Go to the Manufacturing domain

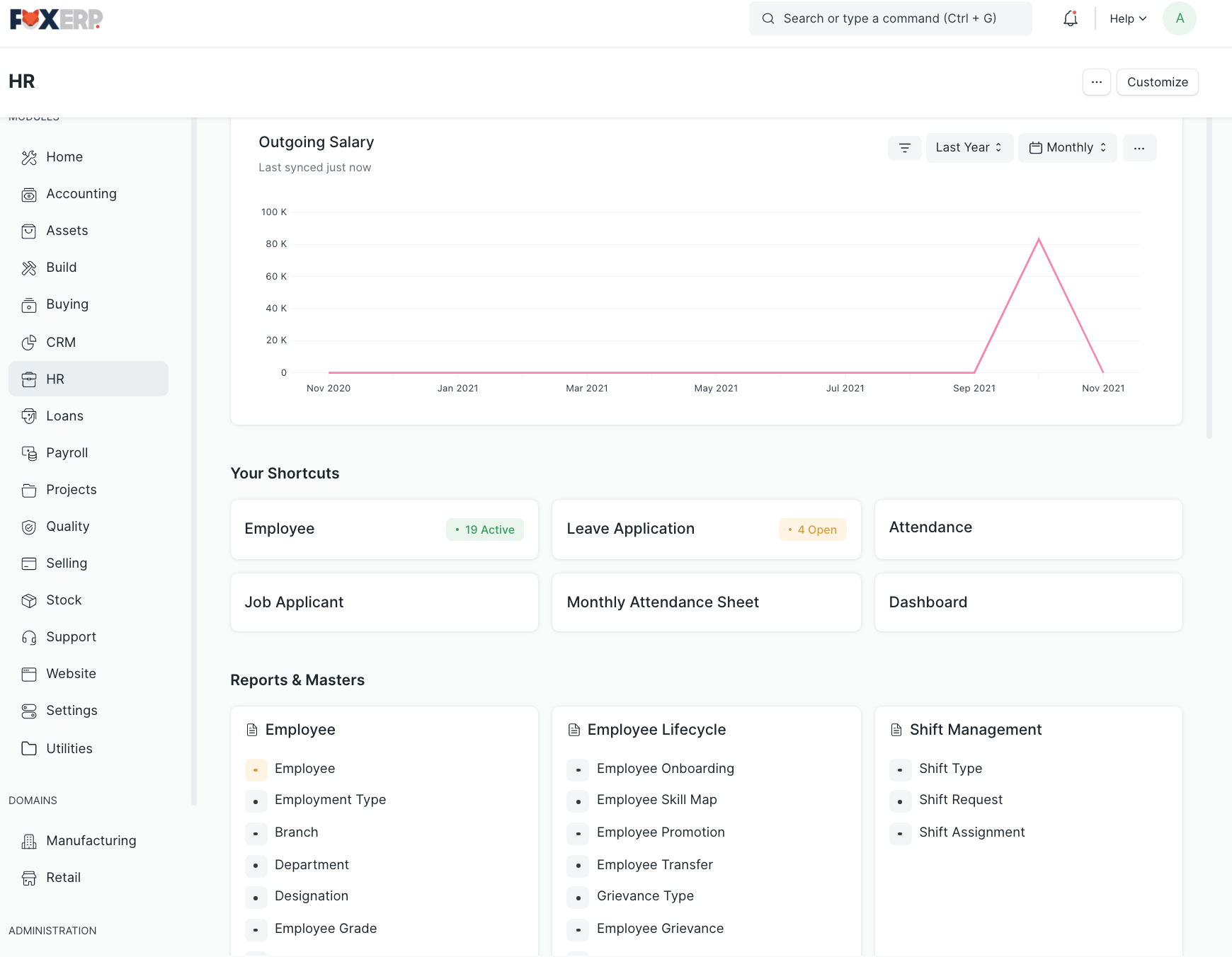(89, 841)
